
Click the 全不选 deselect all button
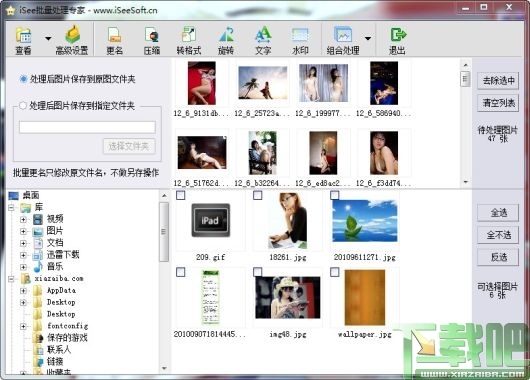(x=498, y=235)
